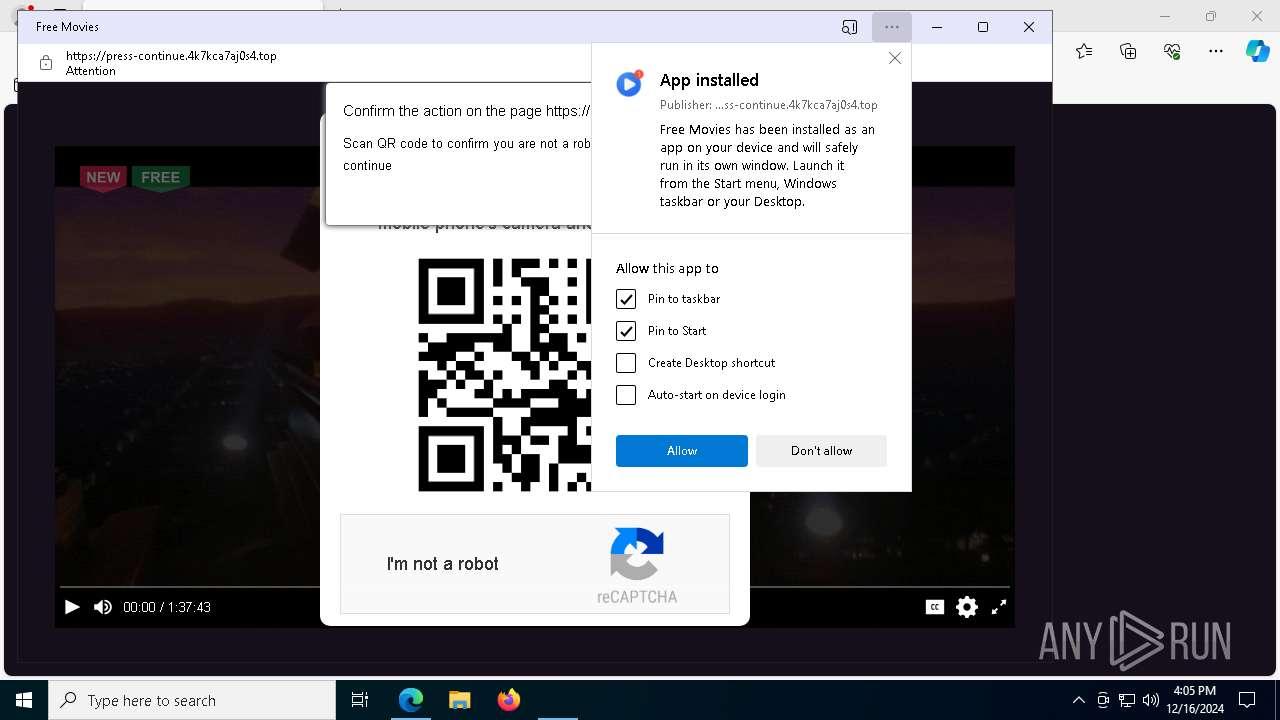Open Copilot in Edge
The image size is (1280, 720).
pyautogui.click(x=1258, y=51)
